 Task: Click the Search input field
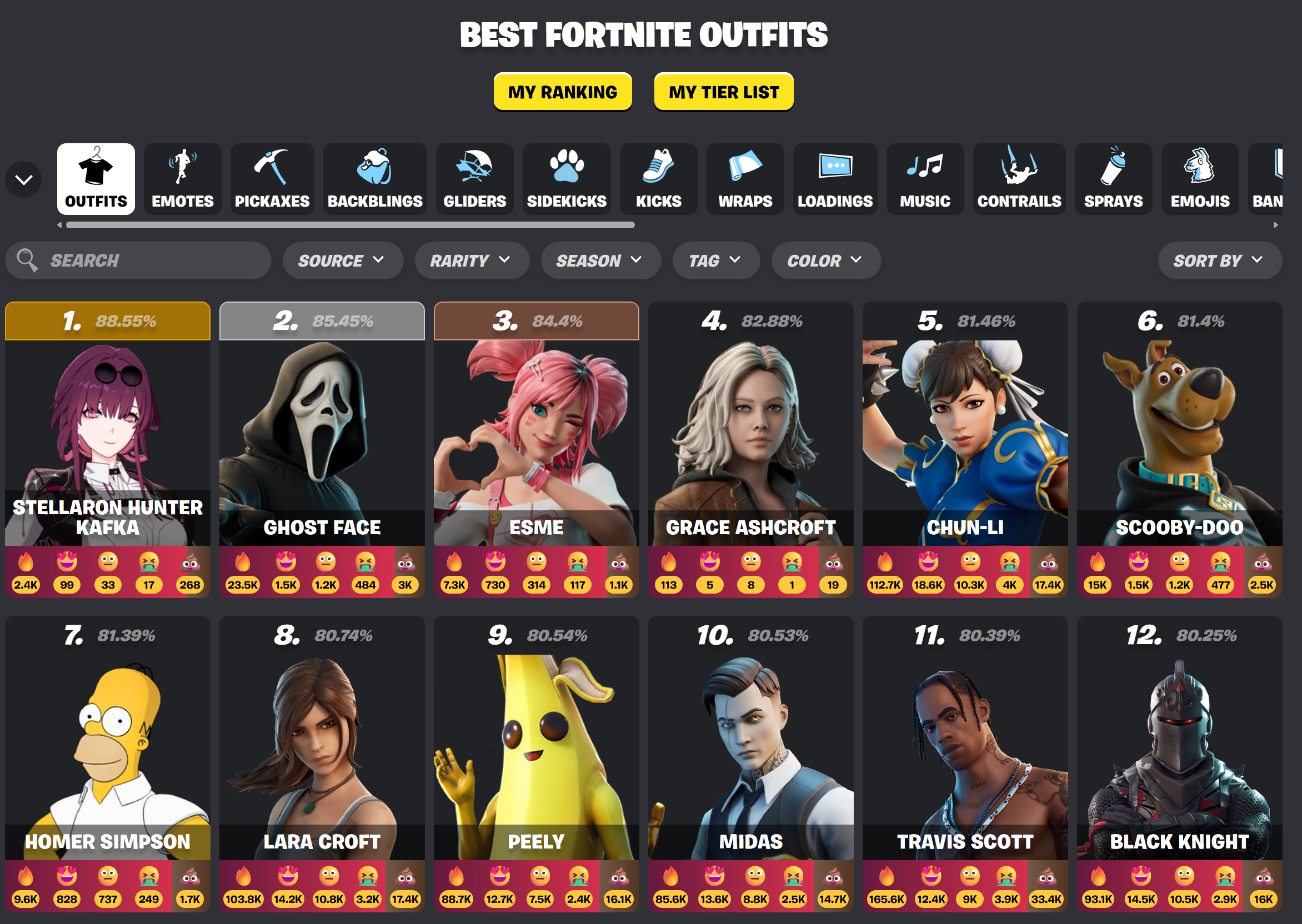pyautogui.click(x=148, y=260)
